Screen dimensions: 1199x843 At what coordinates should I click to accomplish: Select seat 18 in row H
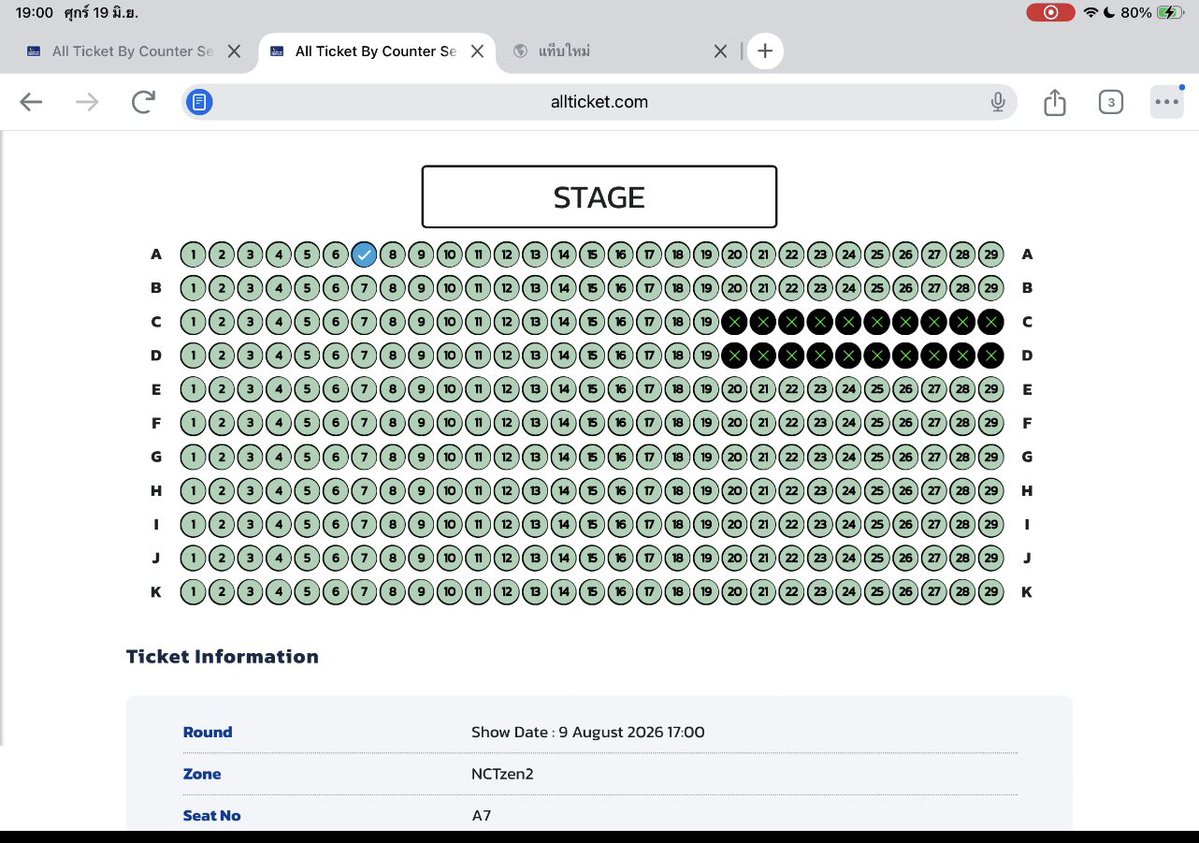(677, 490)
